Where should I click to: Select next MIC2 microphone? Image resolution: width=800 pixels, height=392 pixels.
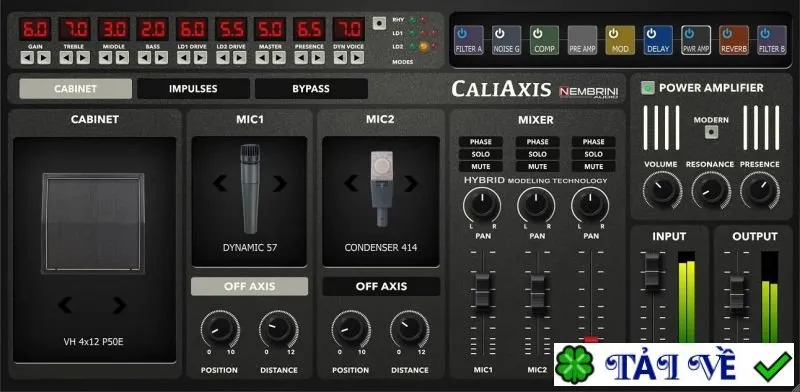411,183
